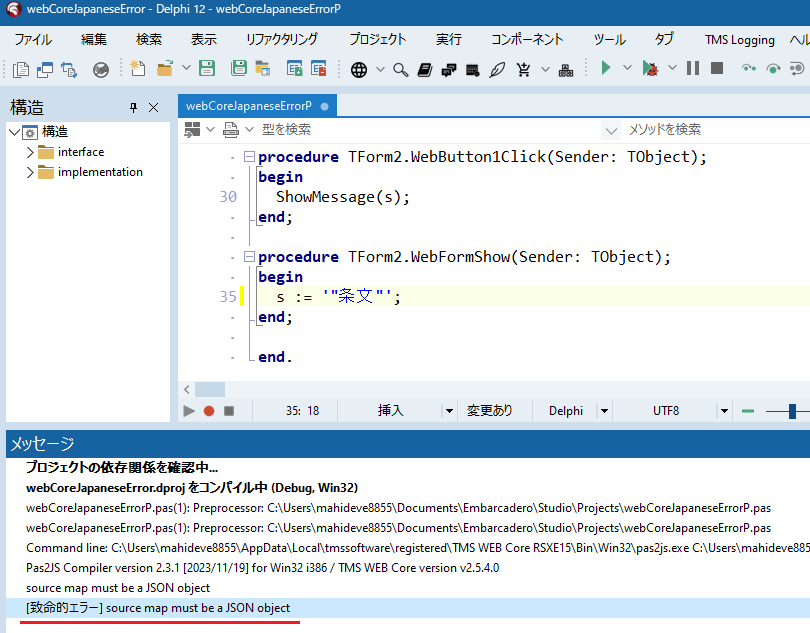Click the View Form windows icon
810x633 pixels.
pos(45,69)
